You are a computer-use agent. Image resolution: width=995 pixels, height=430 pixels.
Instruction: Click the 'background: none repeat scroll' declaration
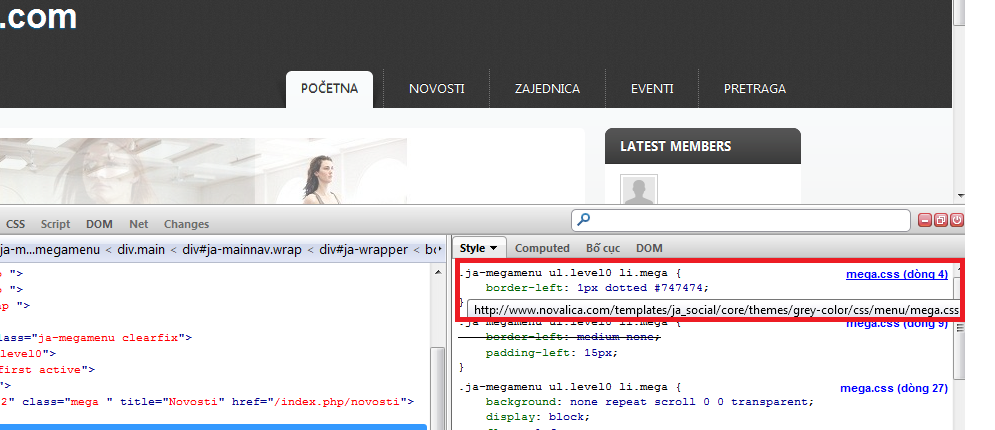click(x=650, y=402)
